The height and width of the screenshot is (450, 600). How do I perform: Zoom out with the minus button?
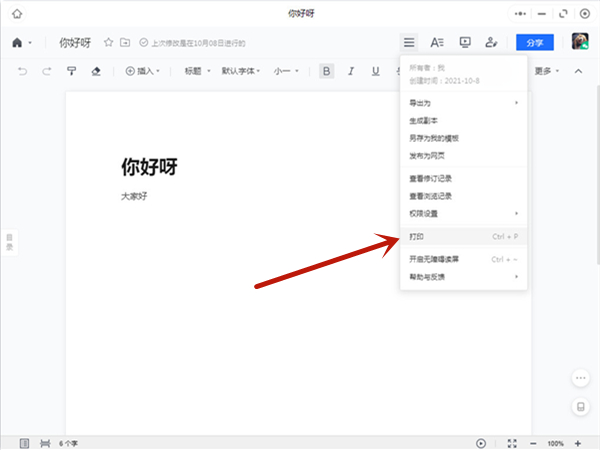[x=533, y=443]
